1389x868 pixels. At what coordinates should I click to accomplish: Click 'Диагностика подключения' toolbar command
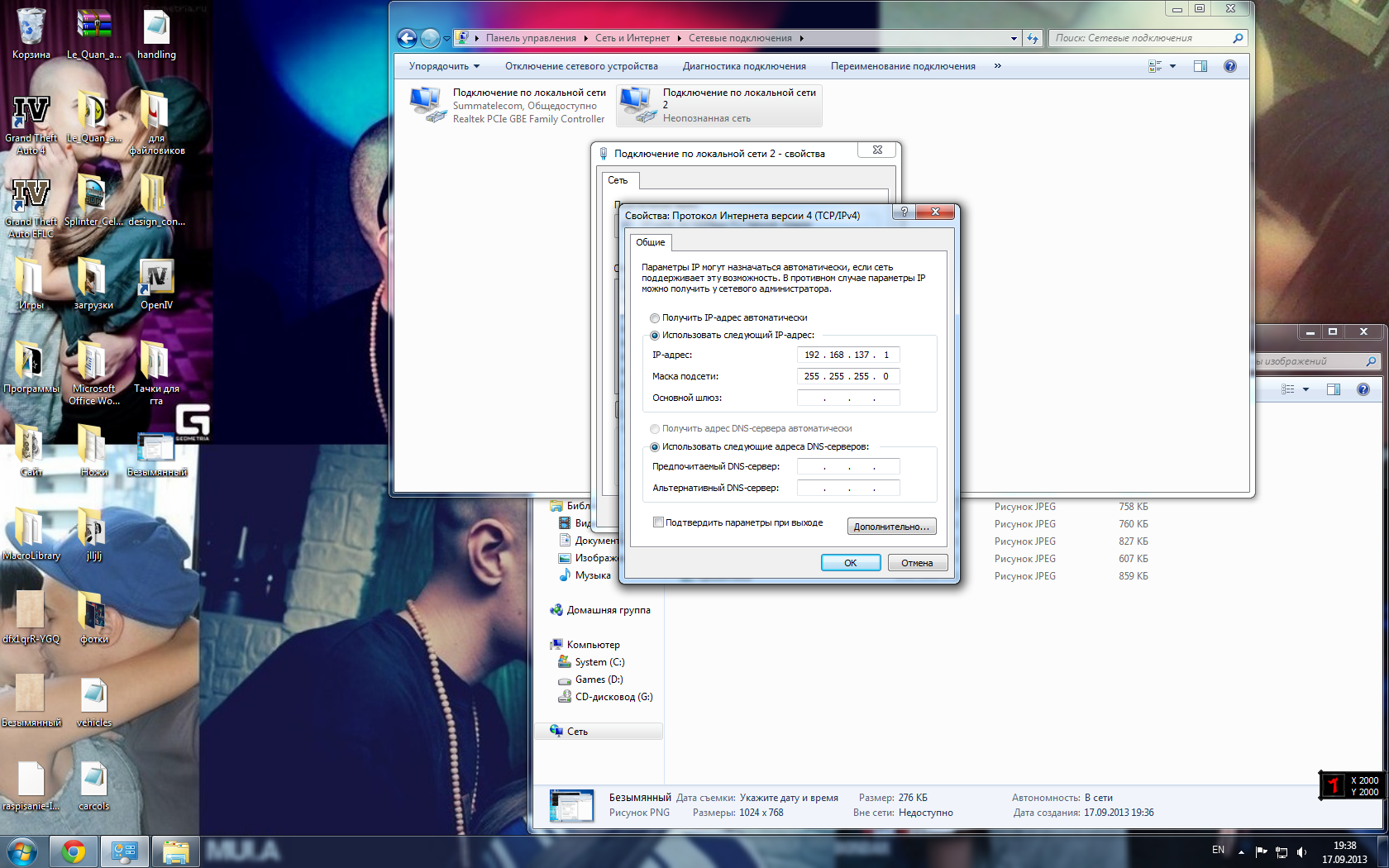pyautogui.click(x=744, y=66)
